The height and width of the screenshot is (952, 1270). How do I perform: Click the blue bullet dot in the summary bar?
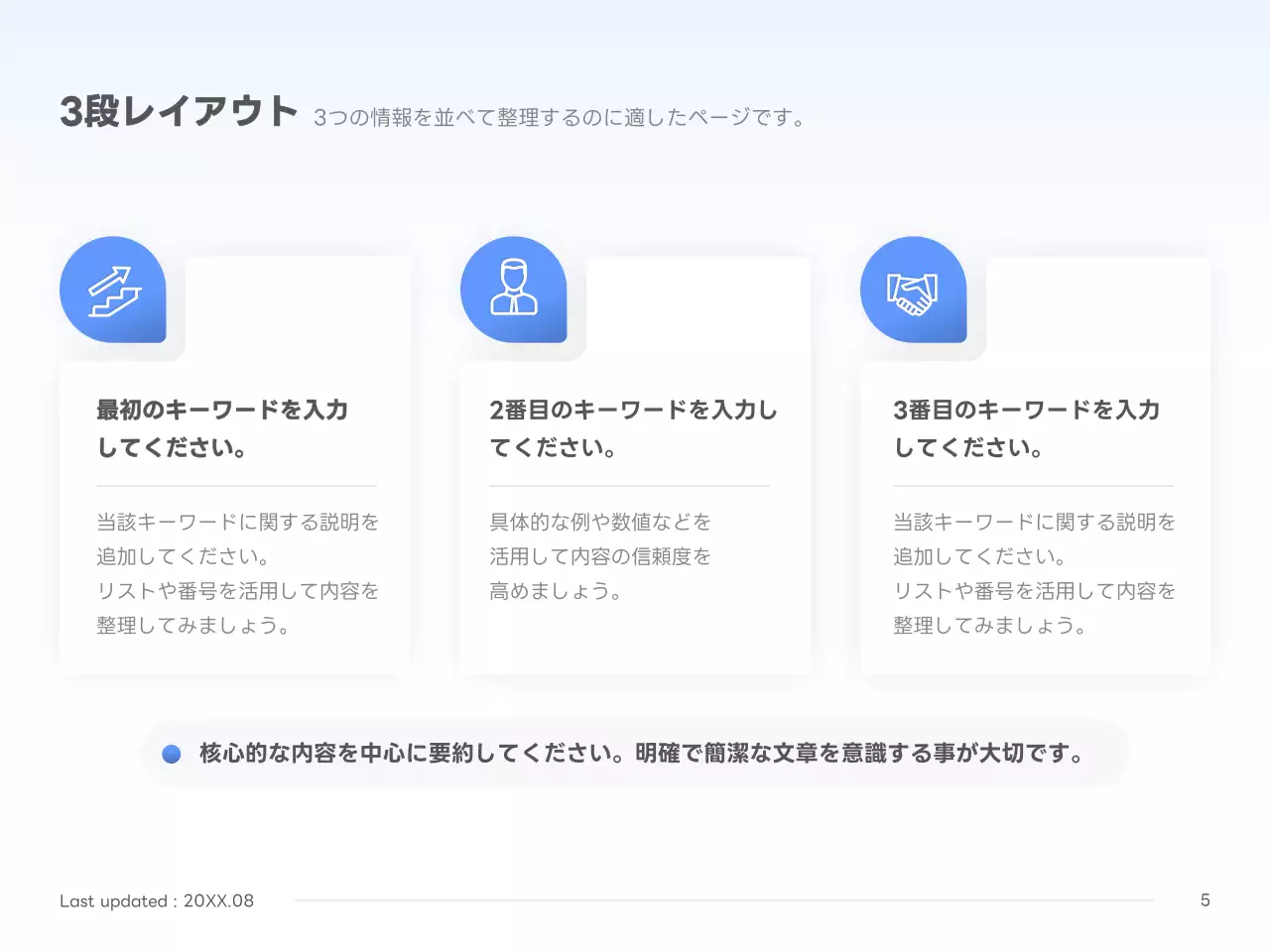[173, 754]
